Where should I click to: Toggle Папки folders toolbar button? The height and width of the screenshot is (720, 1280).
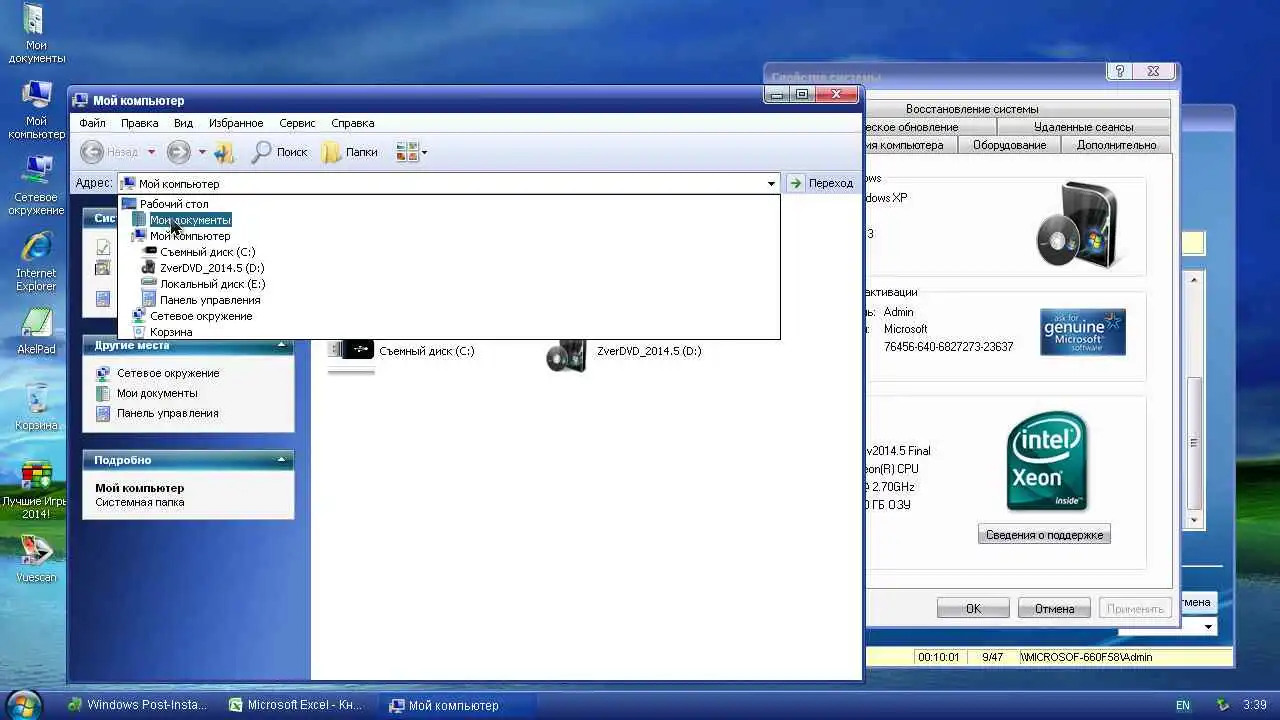click(350, 152)
